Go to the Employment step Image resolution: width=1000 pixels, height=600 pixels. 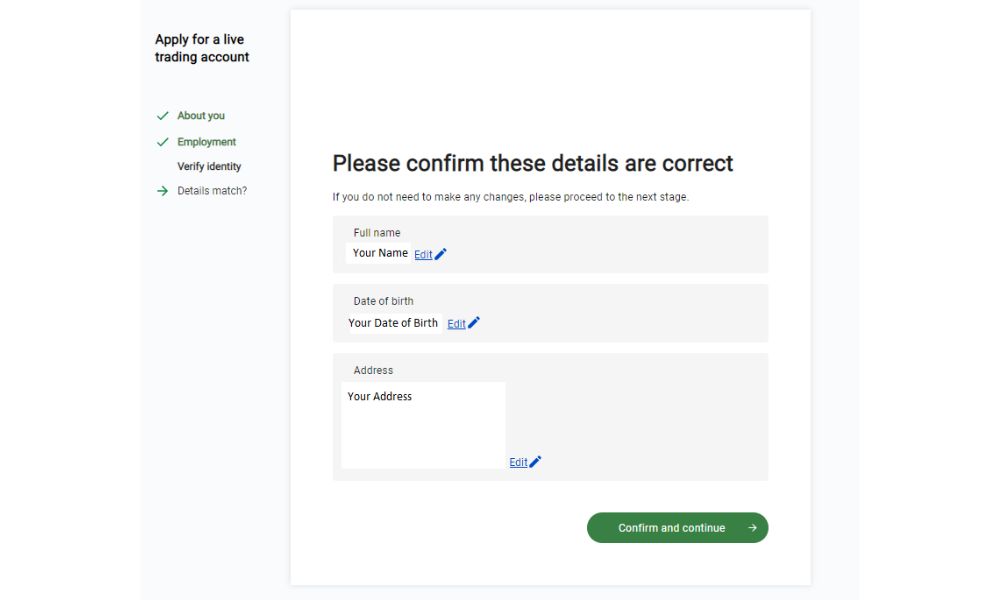pyautogui.click(x=207, y=142)
